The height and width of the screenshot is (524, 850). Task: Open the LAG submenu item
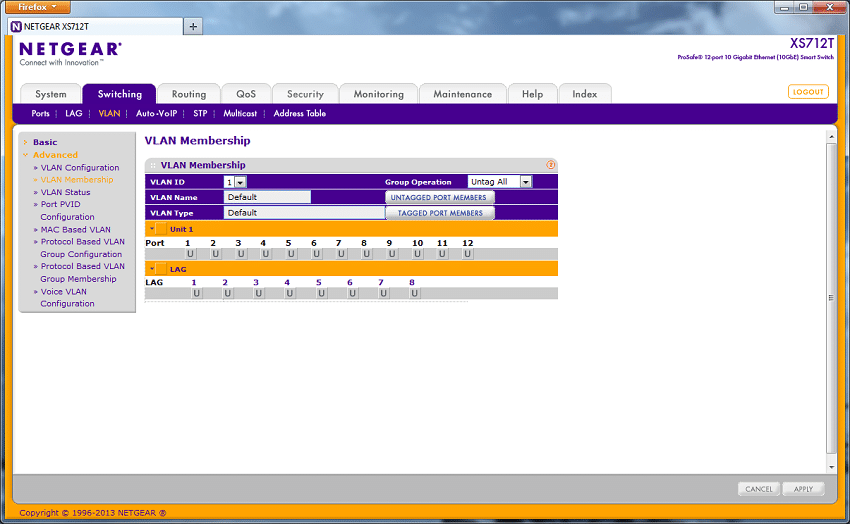click(74, 113)
